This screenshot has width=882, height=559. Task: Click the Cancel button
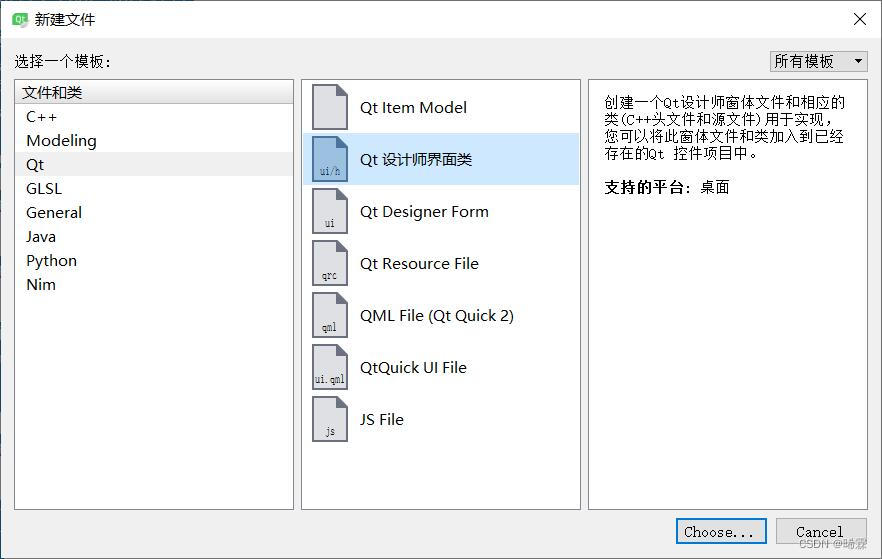821,531
